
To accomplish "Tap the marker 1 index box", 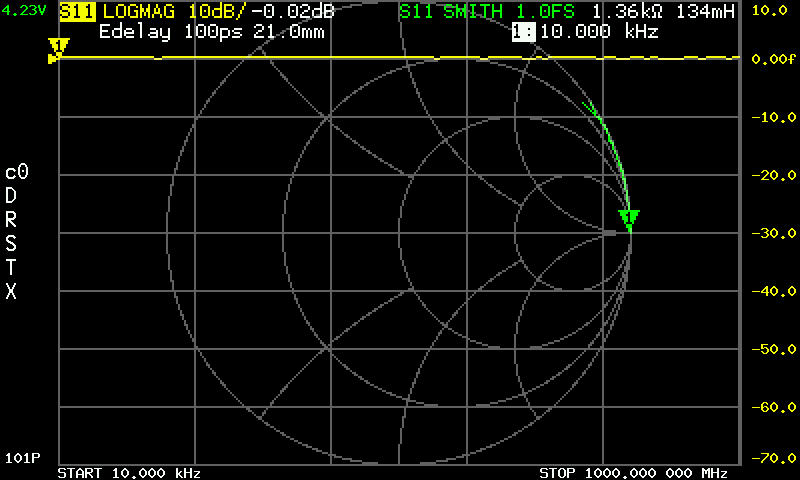I will (x=523, y=32).
